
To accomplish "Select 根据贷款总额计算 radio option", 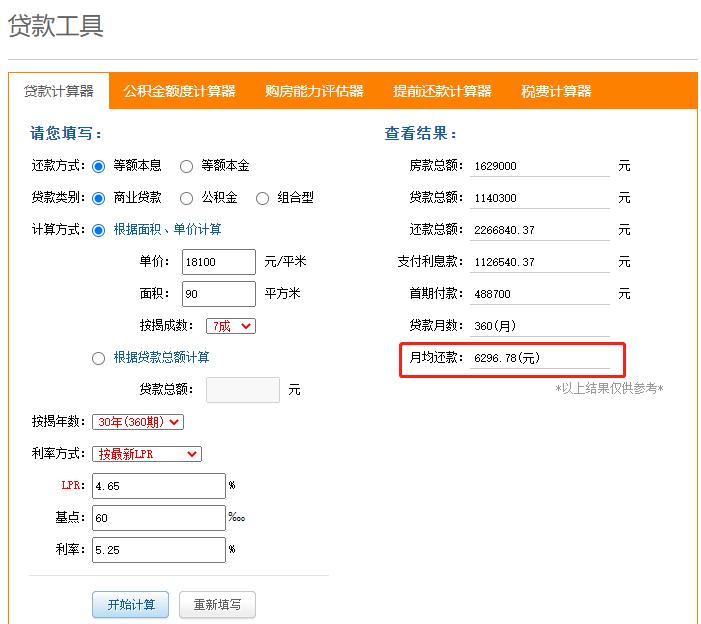I will (98, 358).
